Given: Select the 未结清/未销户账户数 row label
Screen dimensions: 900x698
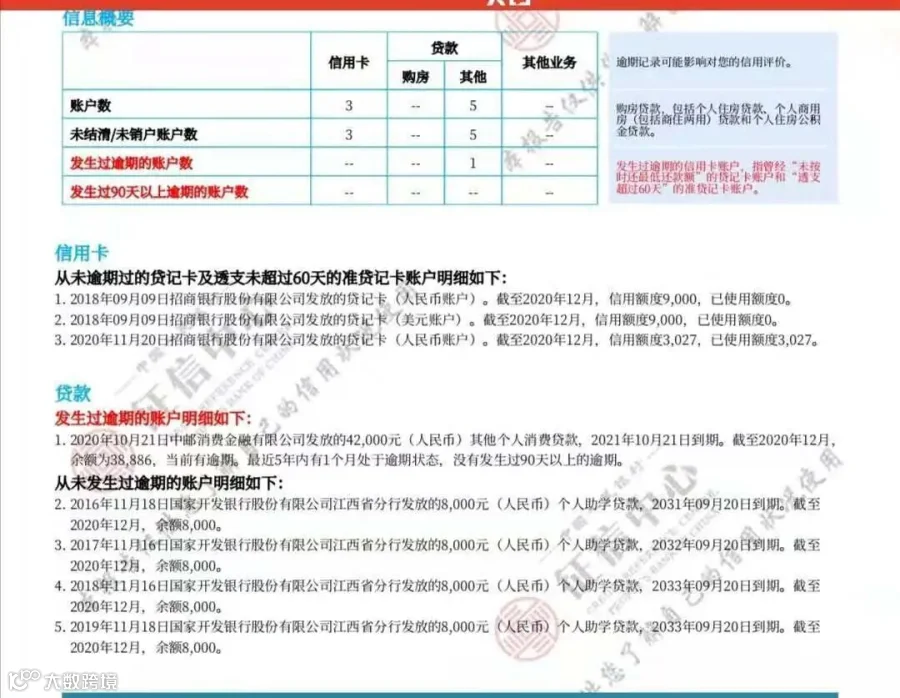Looking at the screenshot, I should pyautogui.click(x=134, y=134).
